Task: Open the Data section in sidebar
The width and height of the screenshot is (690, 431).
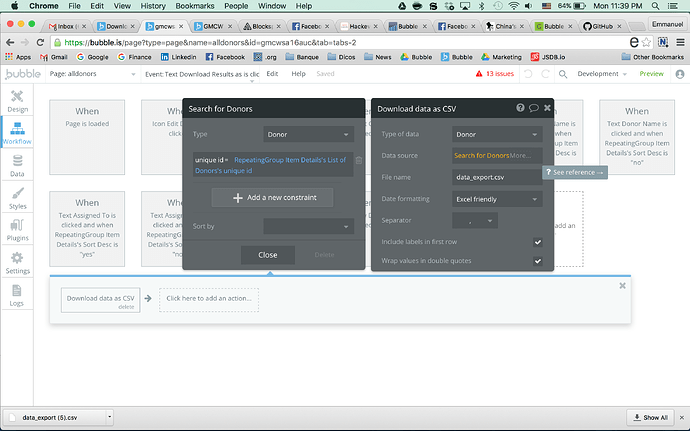Action: coord(17,166)
